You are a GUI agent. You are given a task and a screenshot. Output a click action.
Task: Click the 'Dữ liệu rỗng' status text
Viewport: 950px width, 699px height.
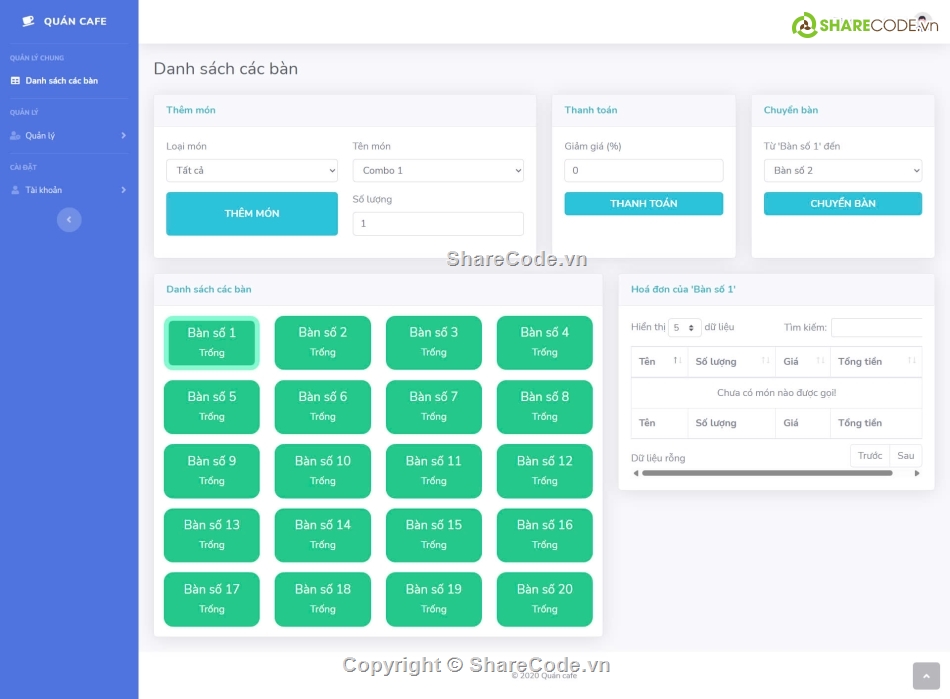click(658, 458)
